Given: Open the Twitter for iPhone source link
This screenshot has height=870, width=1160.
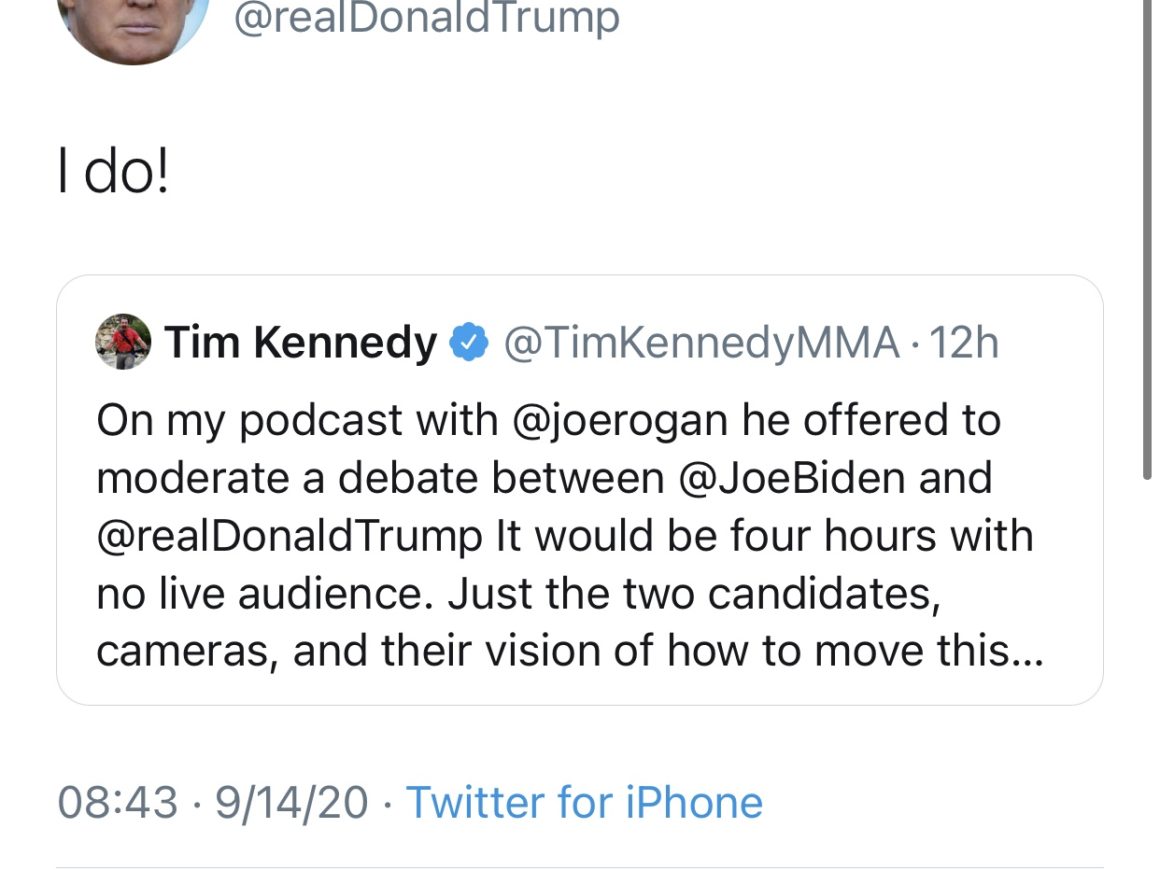Looking at the screenshot, I should (x=584, y=802).
